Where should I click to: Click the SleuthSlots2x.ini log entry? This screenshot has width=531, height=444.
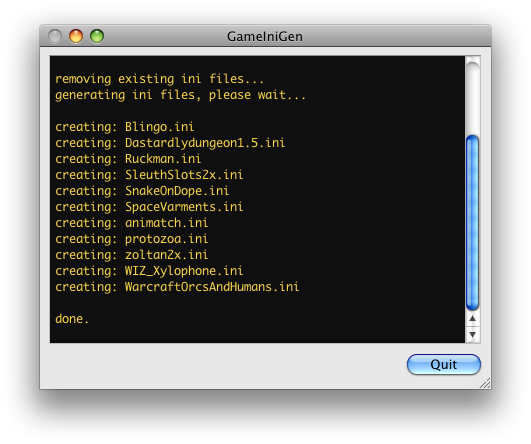149,175
